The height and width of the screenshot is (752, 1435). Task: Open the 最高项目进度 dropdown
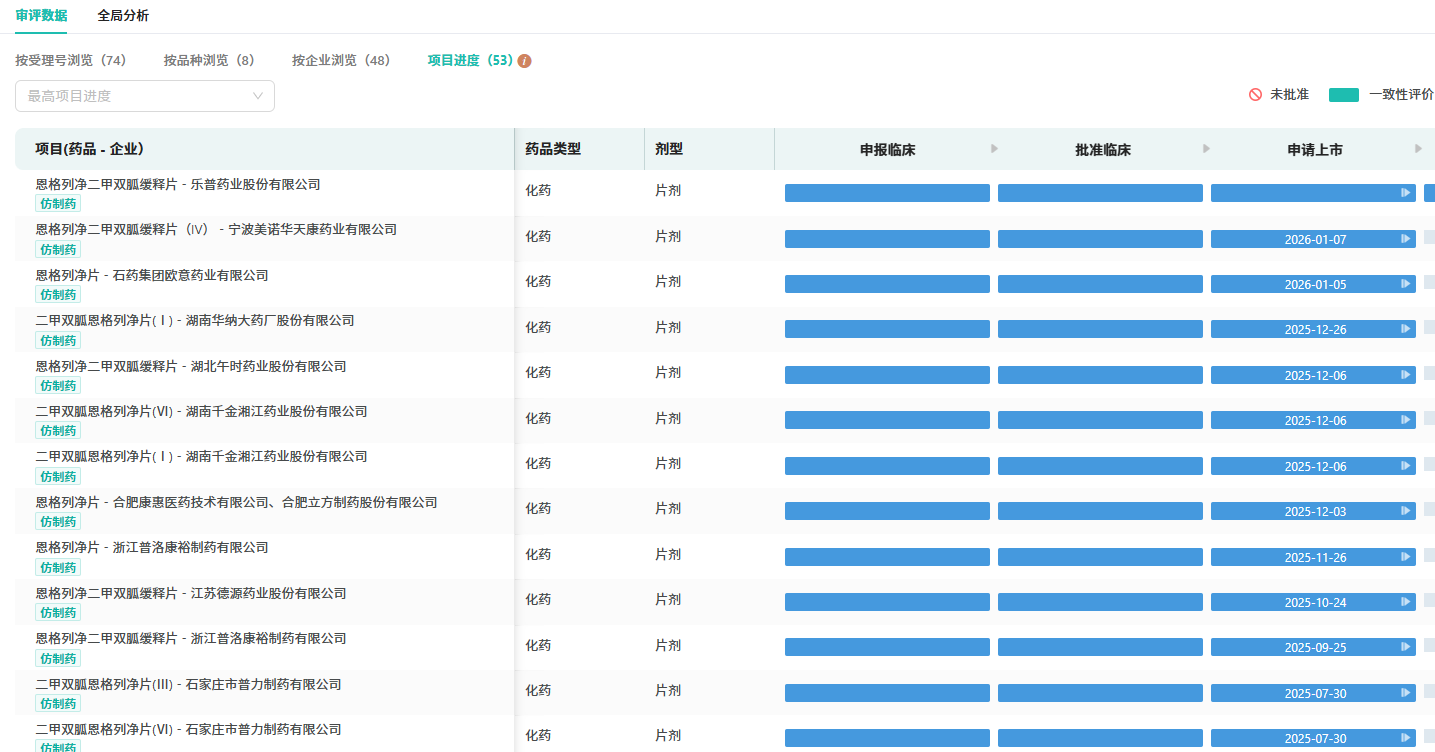[x=144, y=96]
